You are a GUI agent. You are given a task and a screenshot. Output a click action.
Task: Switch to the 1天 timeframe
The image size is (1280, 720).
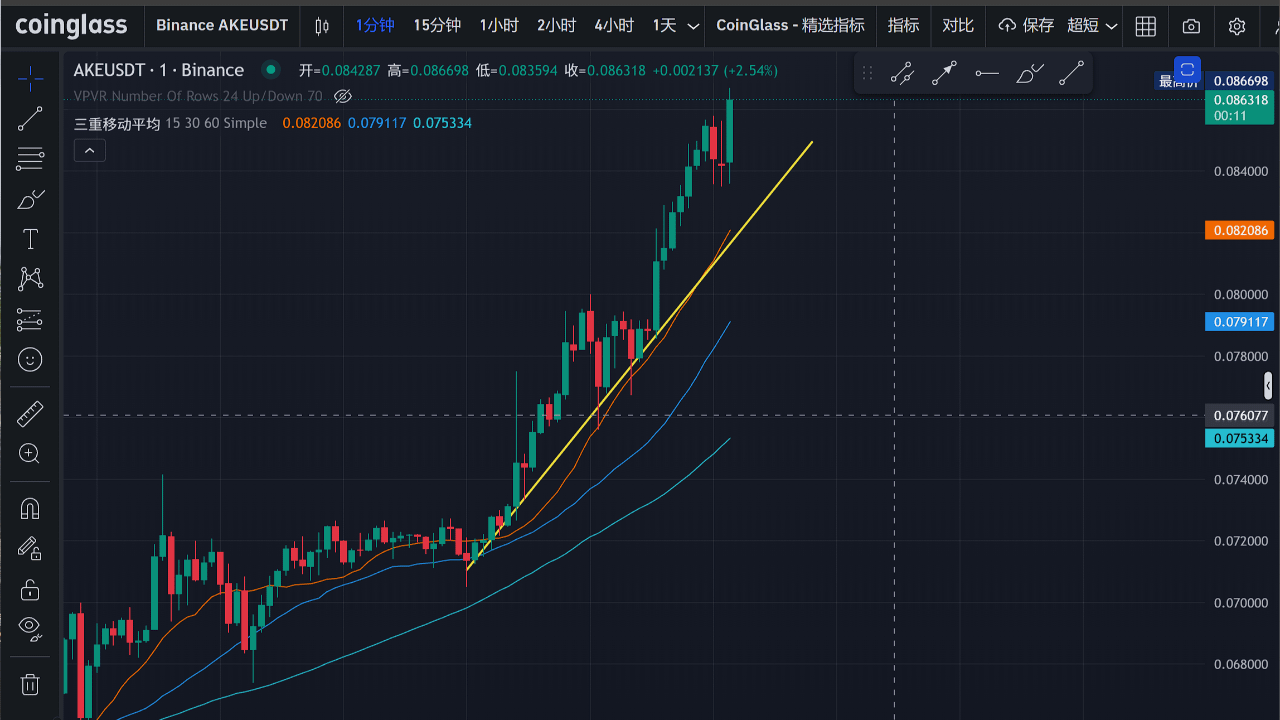tap(664, 26)
